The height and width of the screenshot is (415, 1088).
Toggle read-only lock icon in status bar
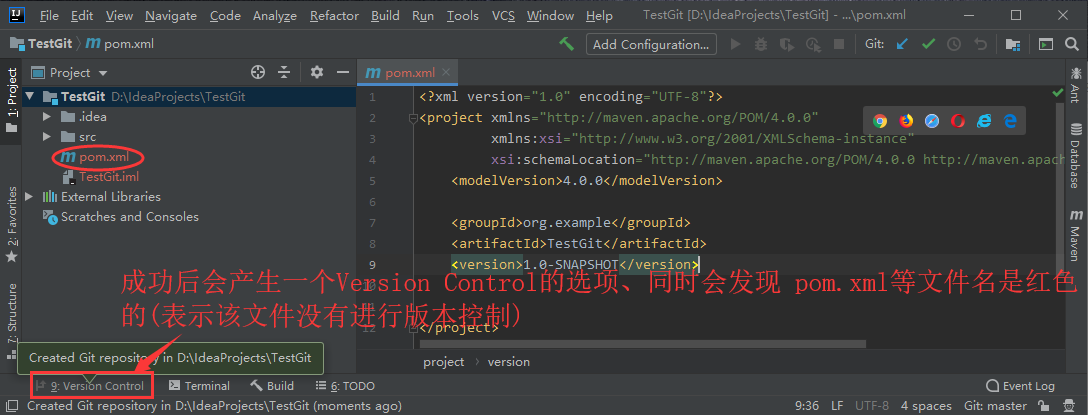click(x=1042, y=405)
